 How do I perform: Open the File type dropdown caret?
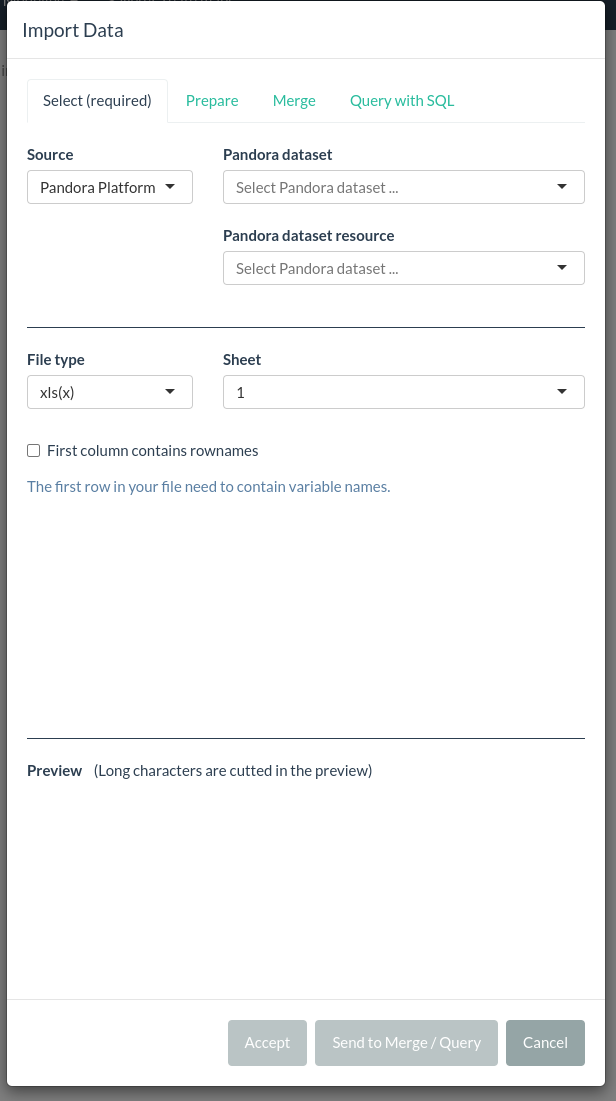170,392
